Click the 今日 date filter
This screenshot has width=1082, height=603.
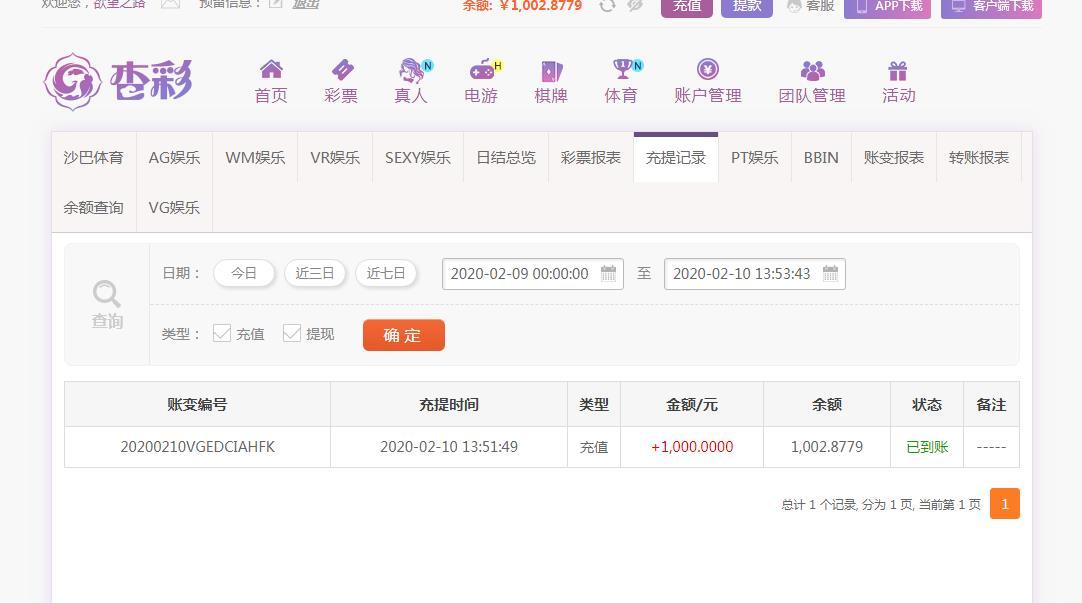point(244,273)
